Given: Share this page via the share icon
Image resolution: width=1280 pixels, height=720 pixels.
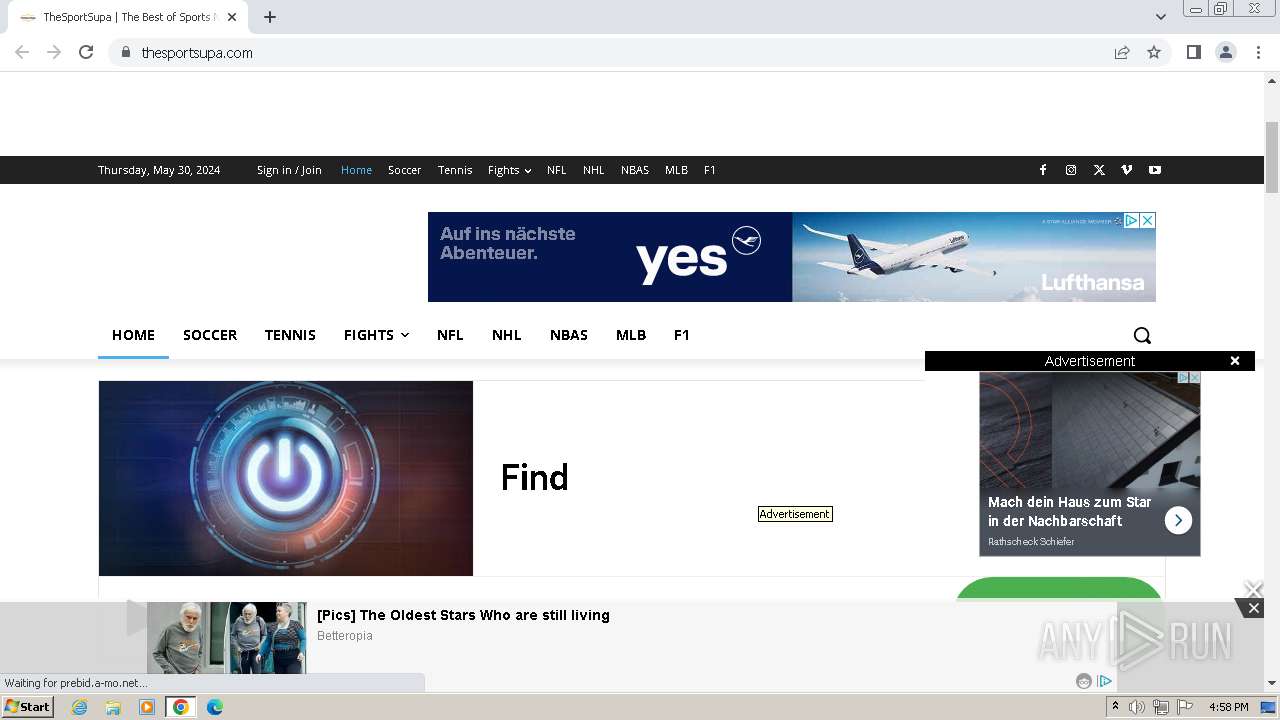Looking at the screenshot, I should coord(1122,52).
